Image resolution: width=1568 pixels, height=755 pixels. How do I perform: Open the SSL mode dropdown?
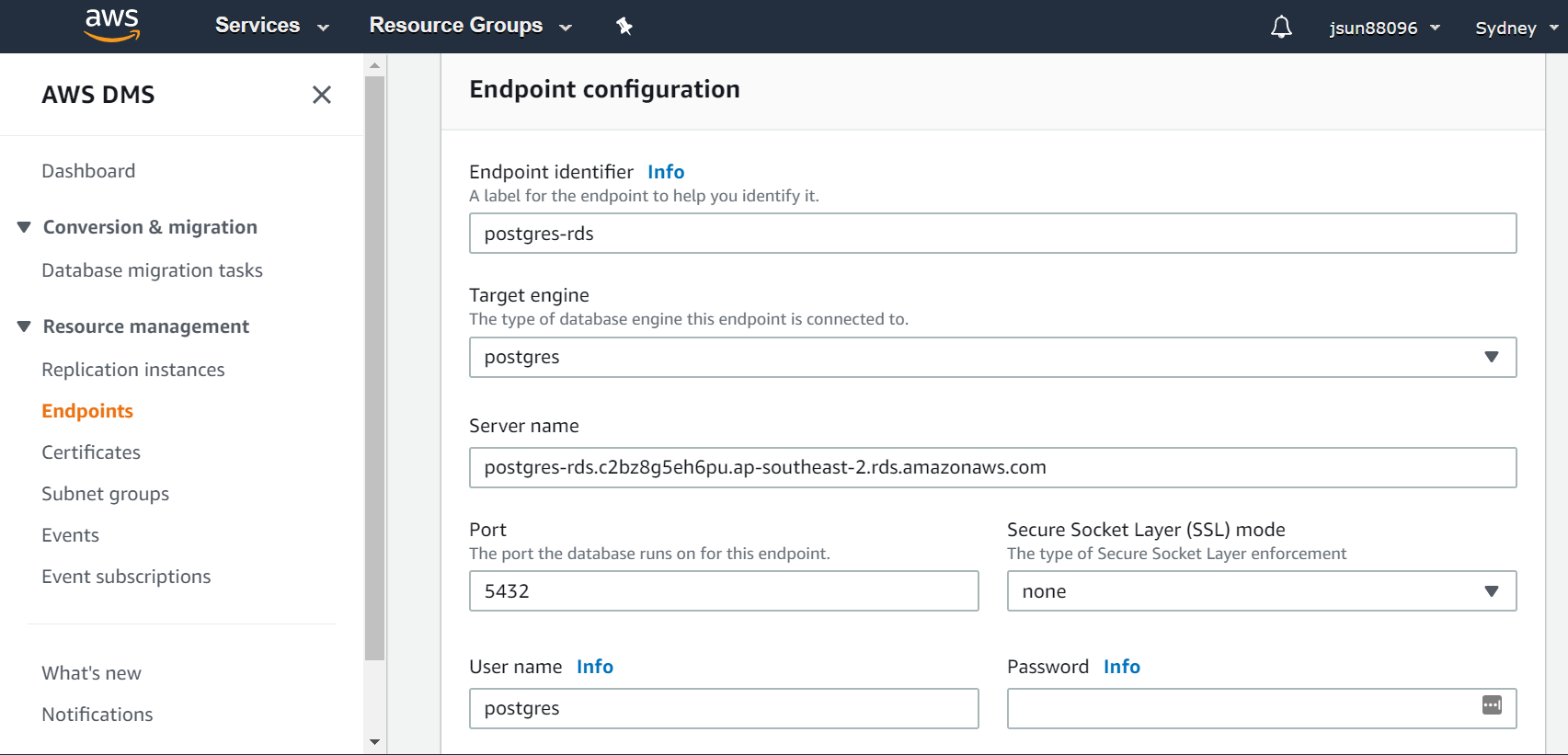tap(1261, 591)
